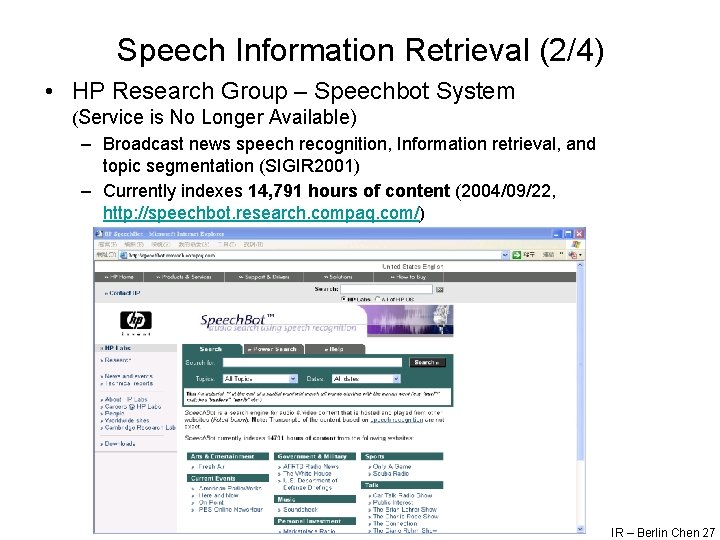Image resolution: width=720 pixels, height=540 pixels.
Task: Open the speech recognition link in the description
Action: click(396, 420)
